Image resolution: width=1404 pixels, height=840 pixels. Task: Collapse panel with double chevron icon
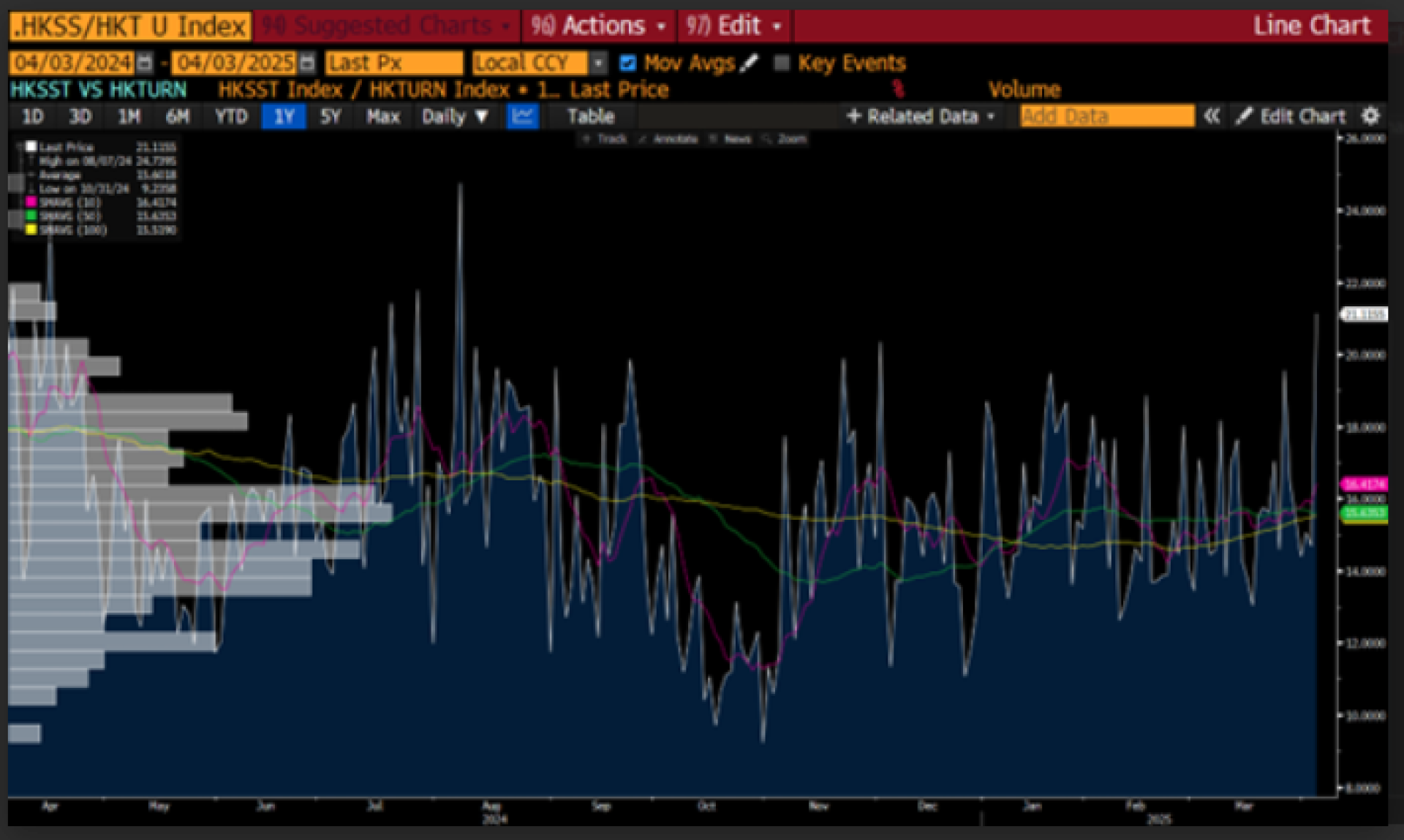coord(1212,116)
